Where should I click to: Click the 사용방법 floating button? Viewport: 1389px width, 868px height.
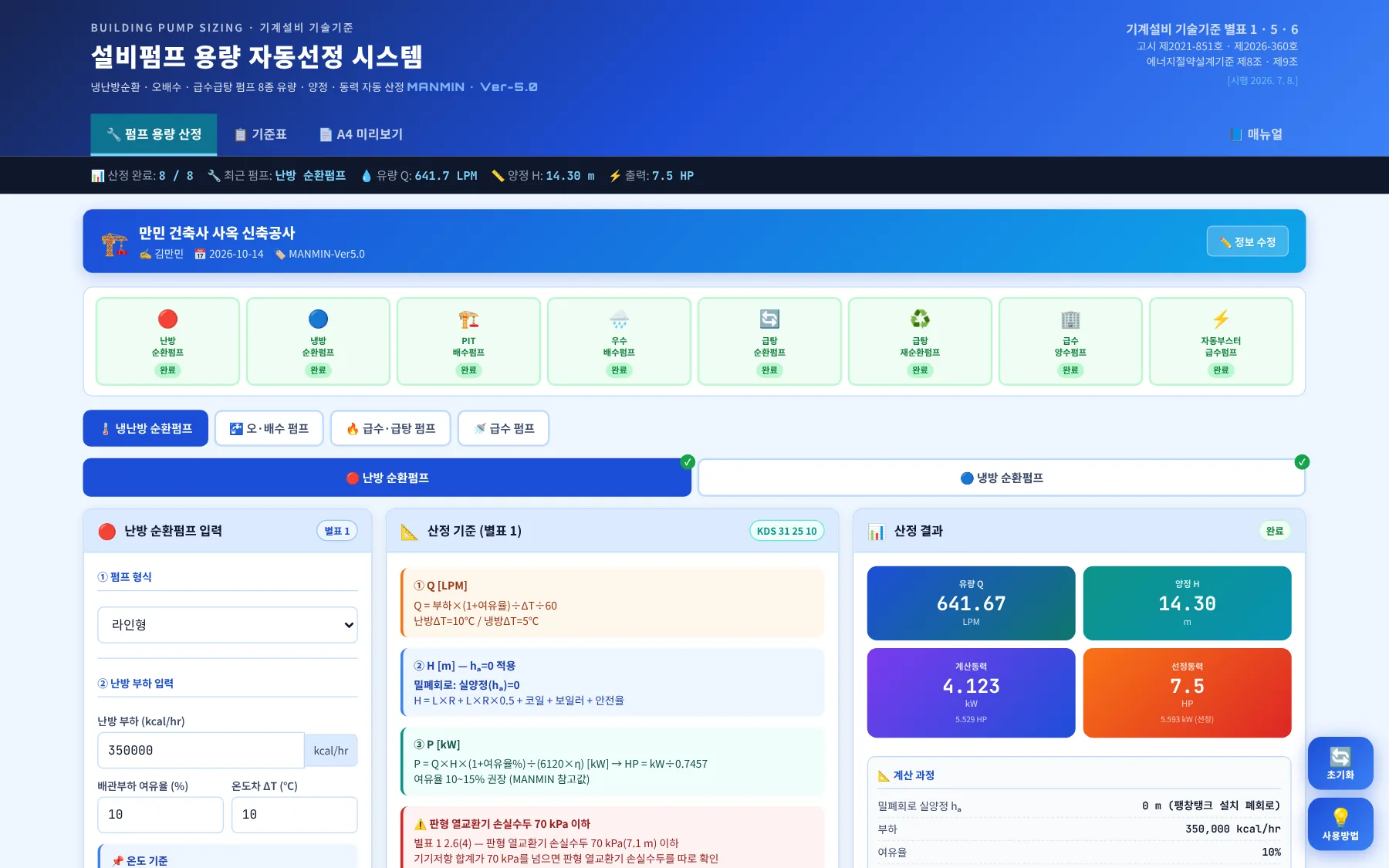(1340, 824)
